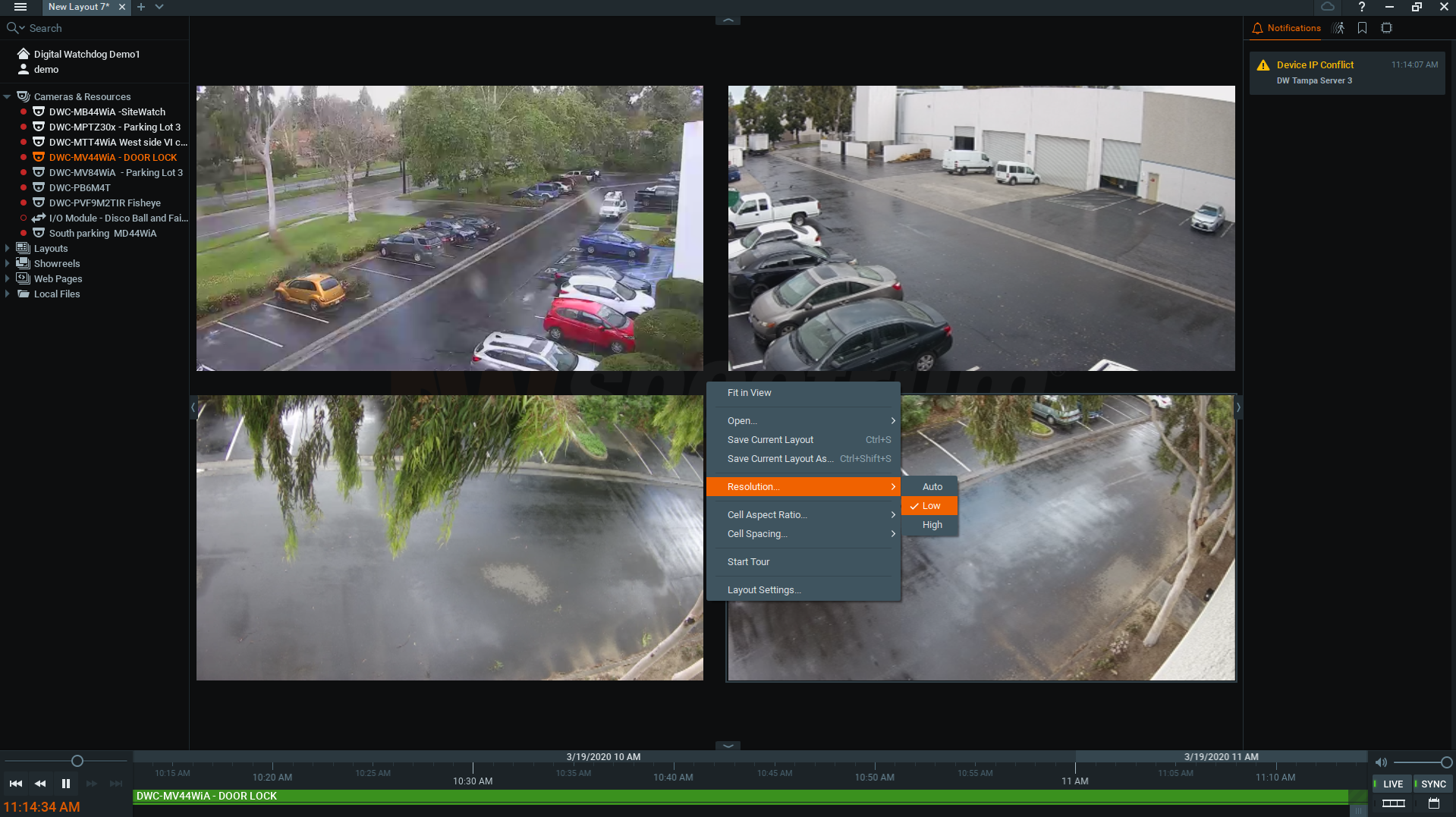Open the Motion search tab icon
This screenshot has height=817, width=1456.
click(x=1338, y=28)
